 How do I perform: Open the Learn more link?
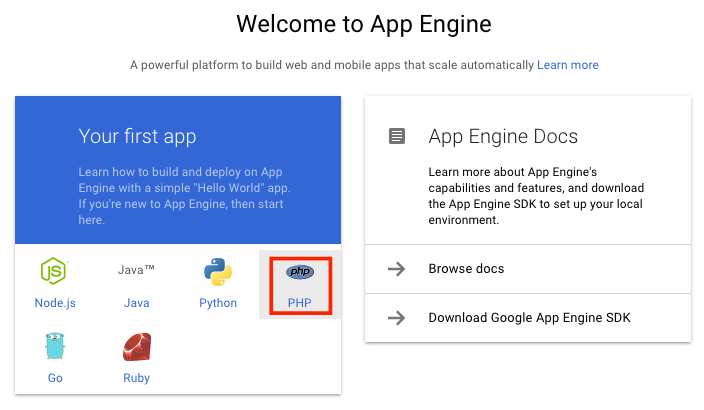568,65
